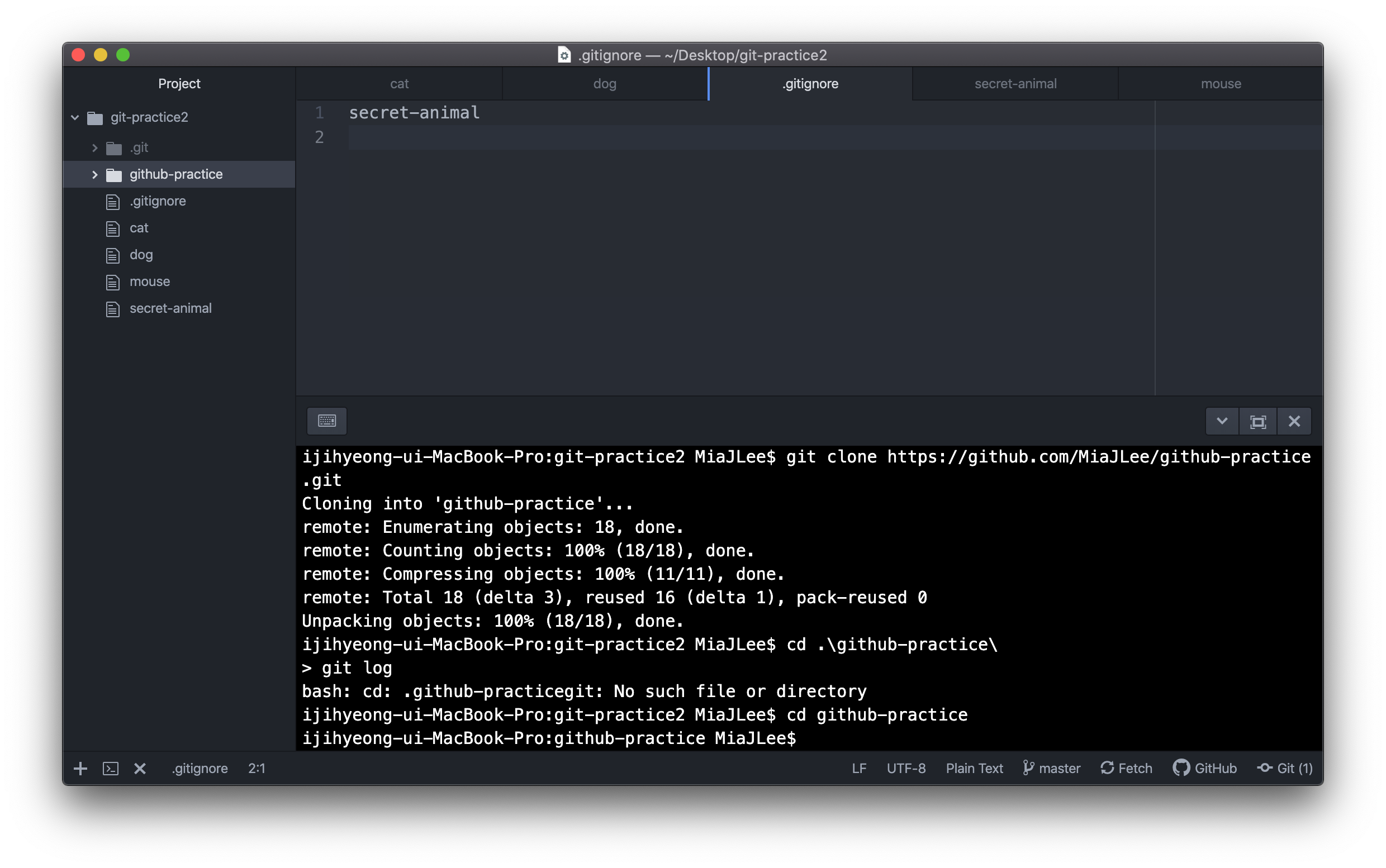Fetch from the remote repository
This screenshot has width=1386, height=868.
[1126, 768]
